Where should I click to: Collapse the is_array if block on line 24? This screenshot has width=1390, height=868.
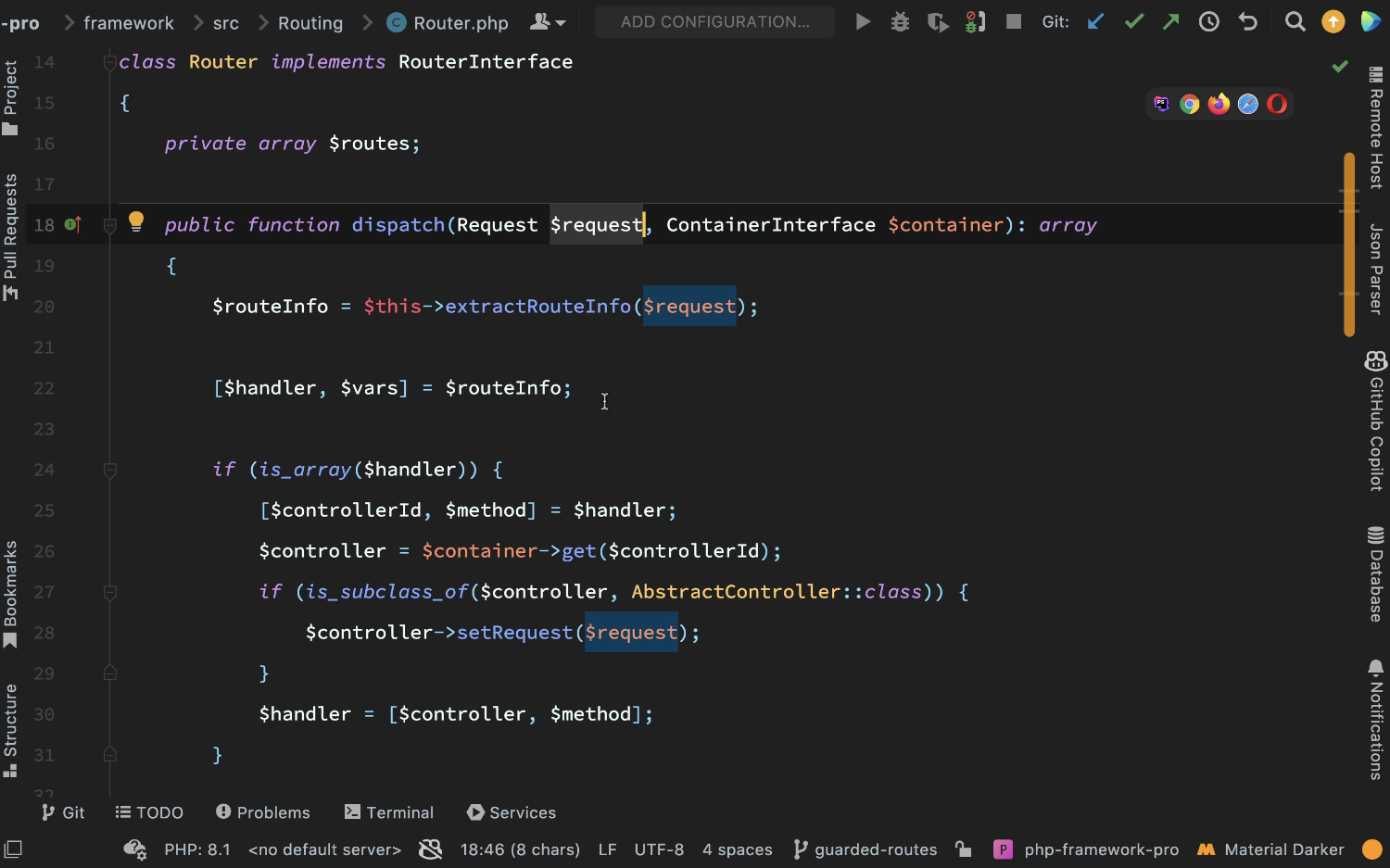tap(109, 470)
